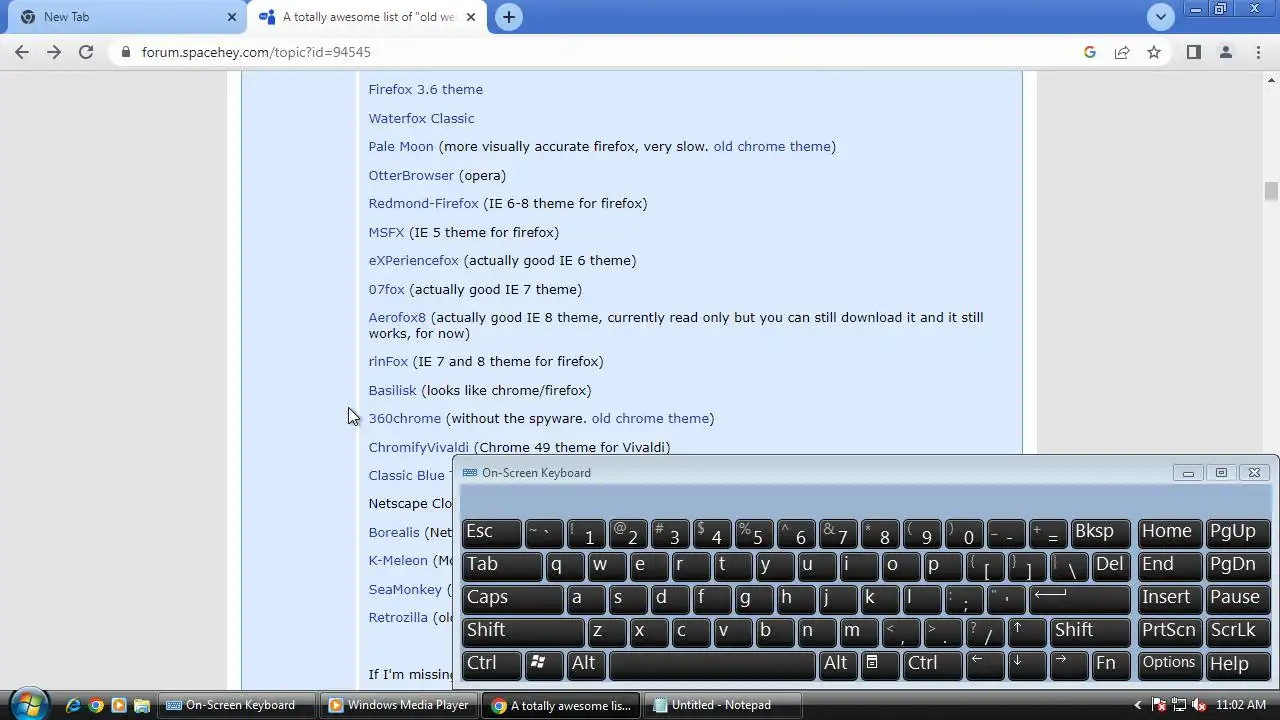
Task: Click the context menu key on keyboard
Action: 879,665
